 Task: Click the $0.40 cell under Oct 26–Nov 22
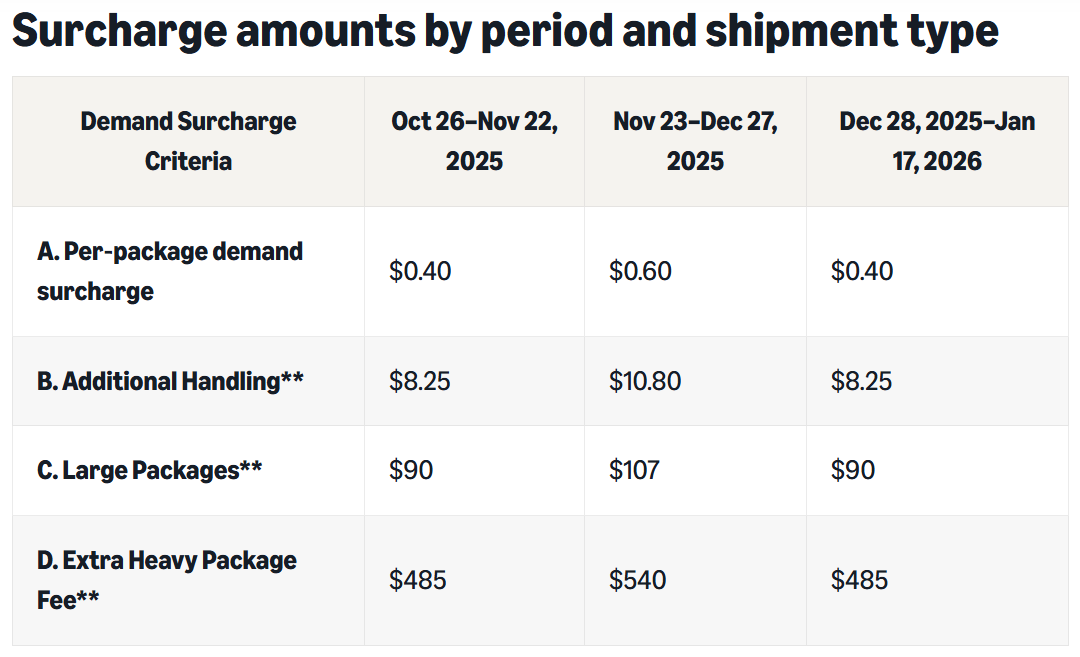click(x=420, y=271)
